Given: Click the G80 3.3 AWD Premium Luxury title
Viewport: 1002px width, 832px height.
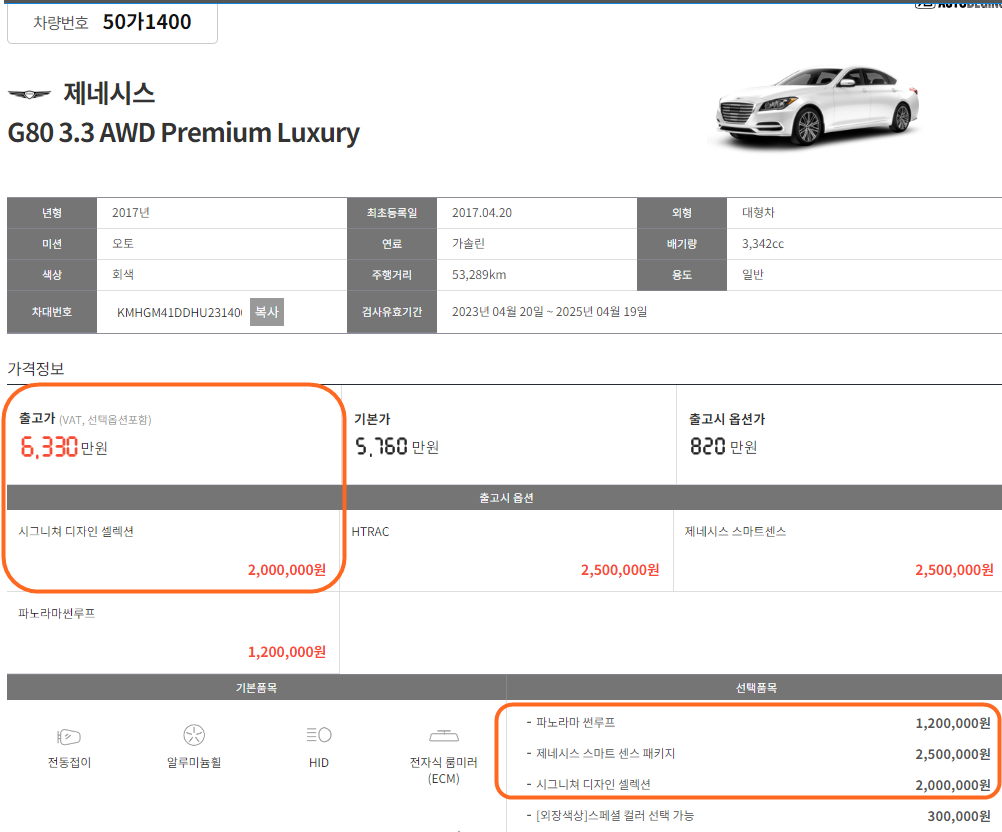Looking at the screenshot, I should click(x=183, y=133).
